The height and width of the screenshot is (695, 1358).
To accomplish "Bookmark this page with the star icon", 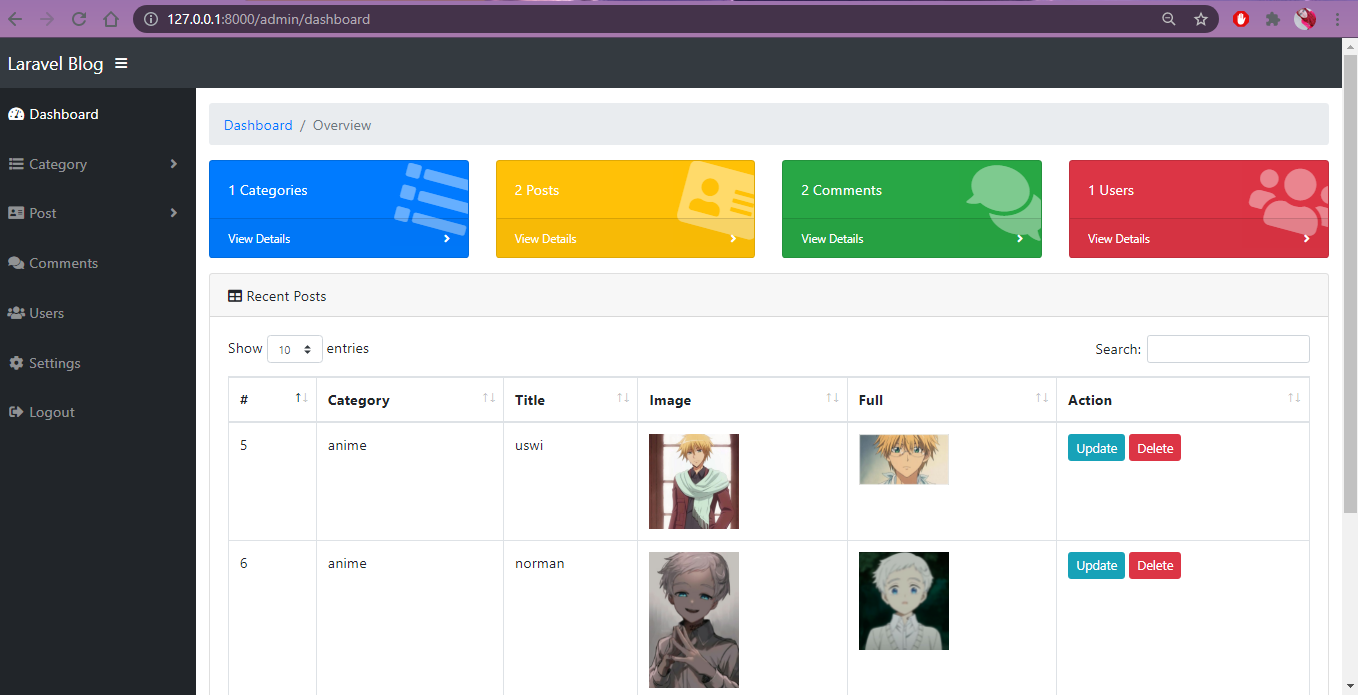I will (x=1201, y=19).
